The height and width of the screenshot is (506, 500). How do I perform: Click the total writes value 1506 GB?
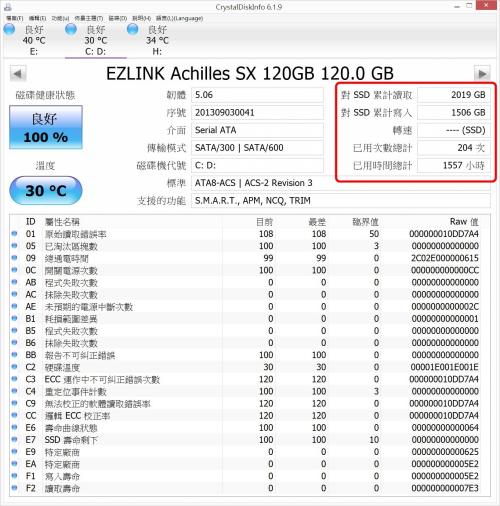click(454, 113)
